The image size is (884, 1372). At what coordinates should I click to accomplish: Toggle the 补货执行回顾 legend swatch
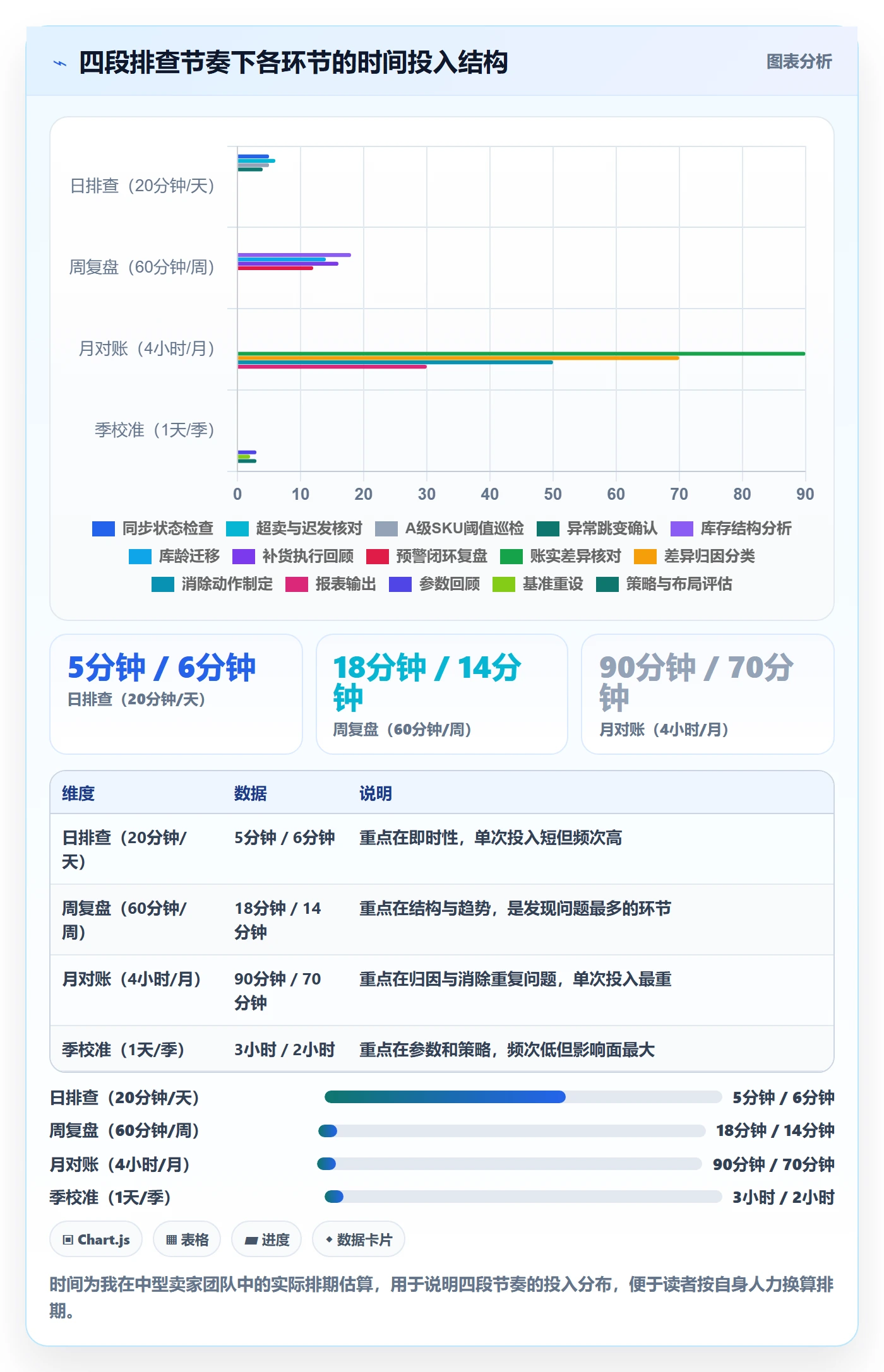[244, 556]
